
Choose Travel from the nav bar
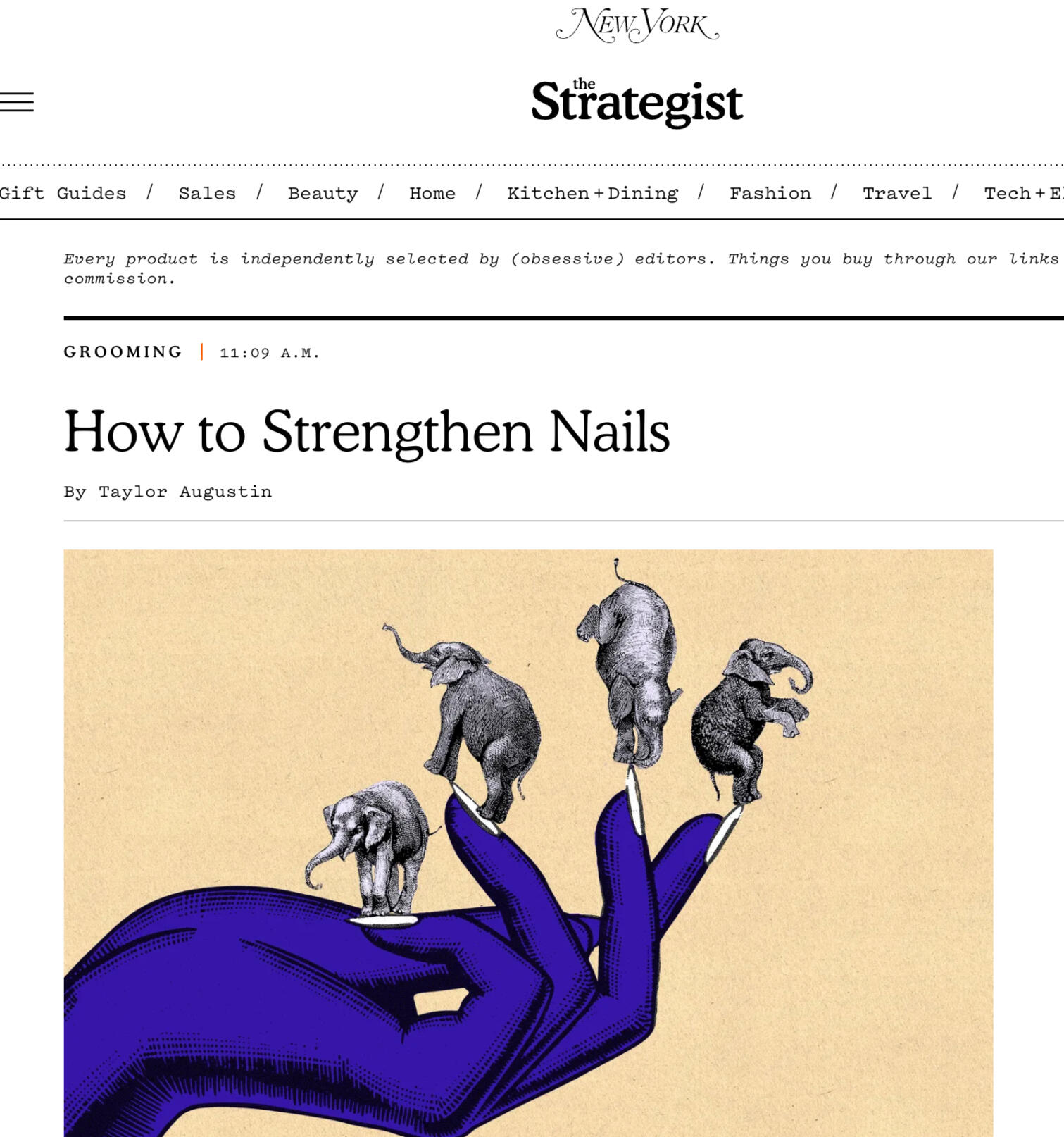coord(897,193)
